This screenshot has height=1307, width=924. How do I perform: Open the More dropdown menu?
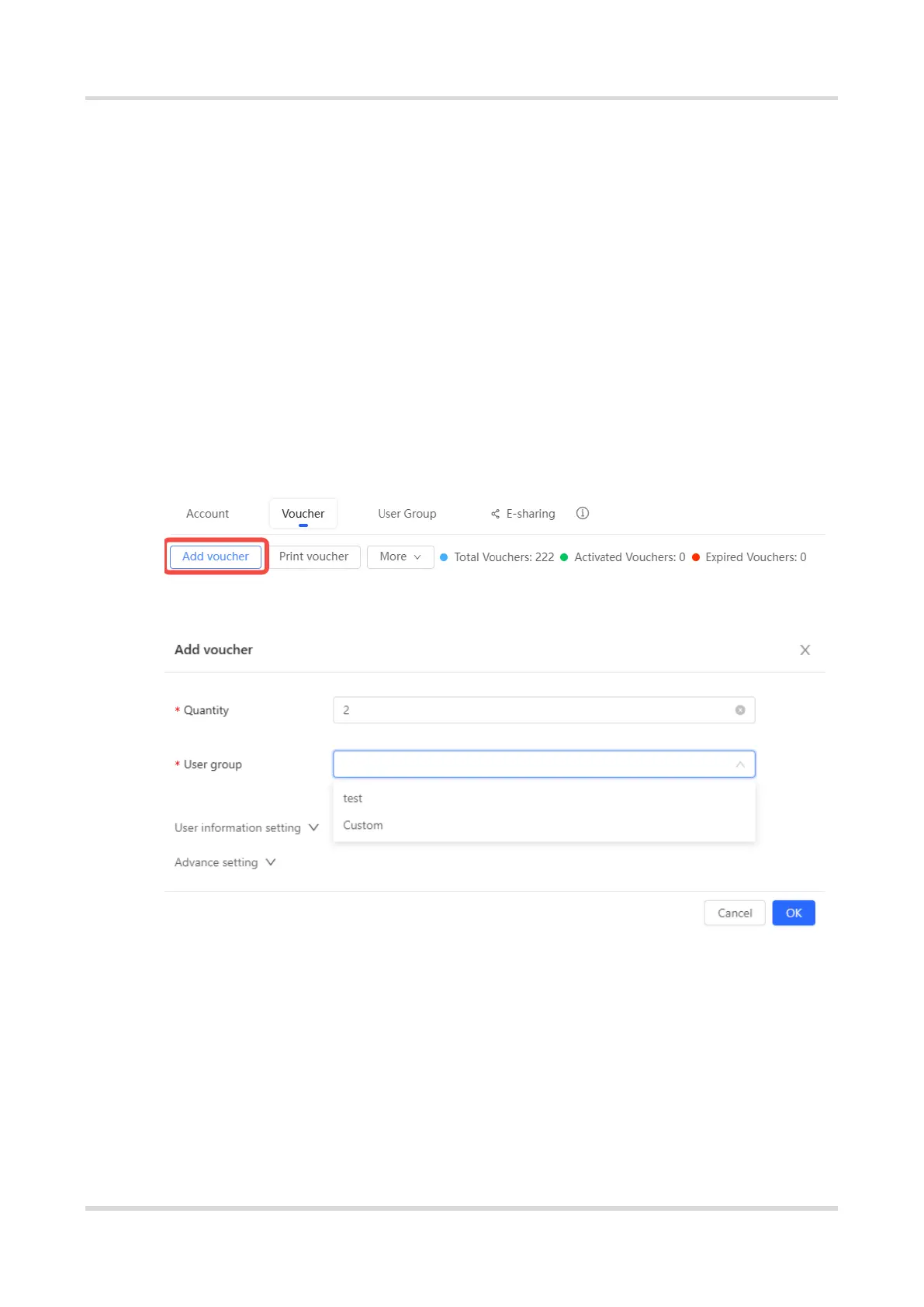(x=400, y=557)
